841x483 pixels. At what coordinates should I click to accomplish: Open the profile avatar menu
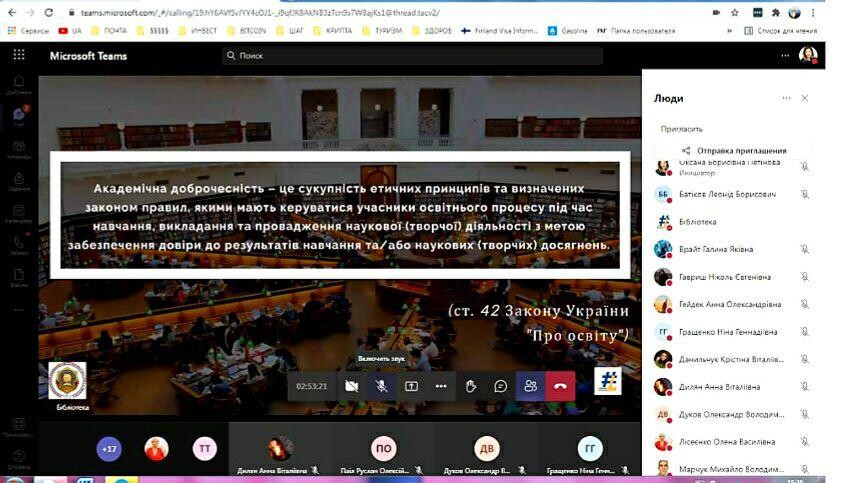coord(808,55)
